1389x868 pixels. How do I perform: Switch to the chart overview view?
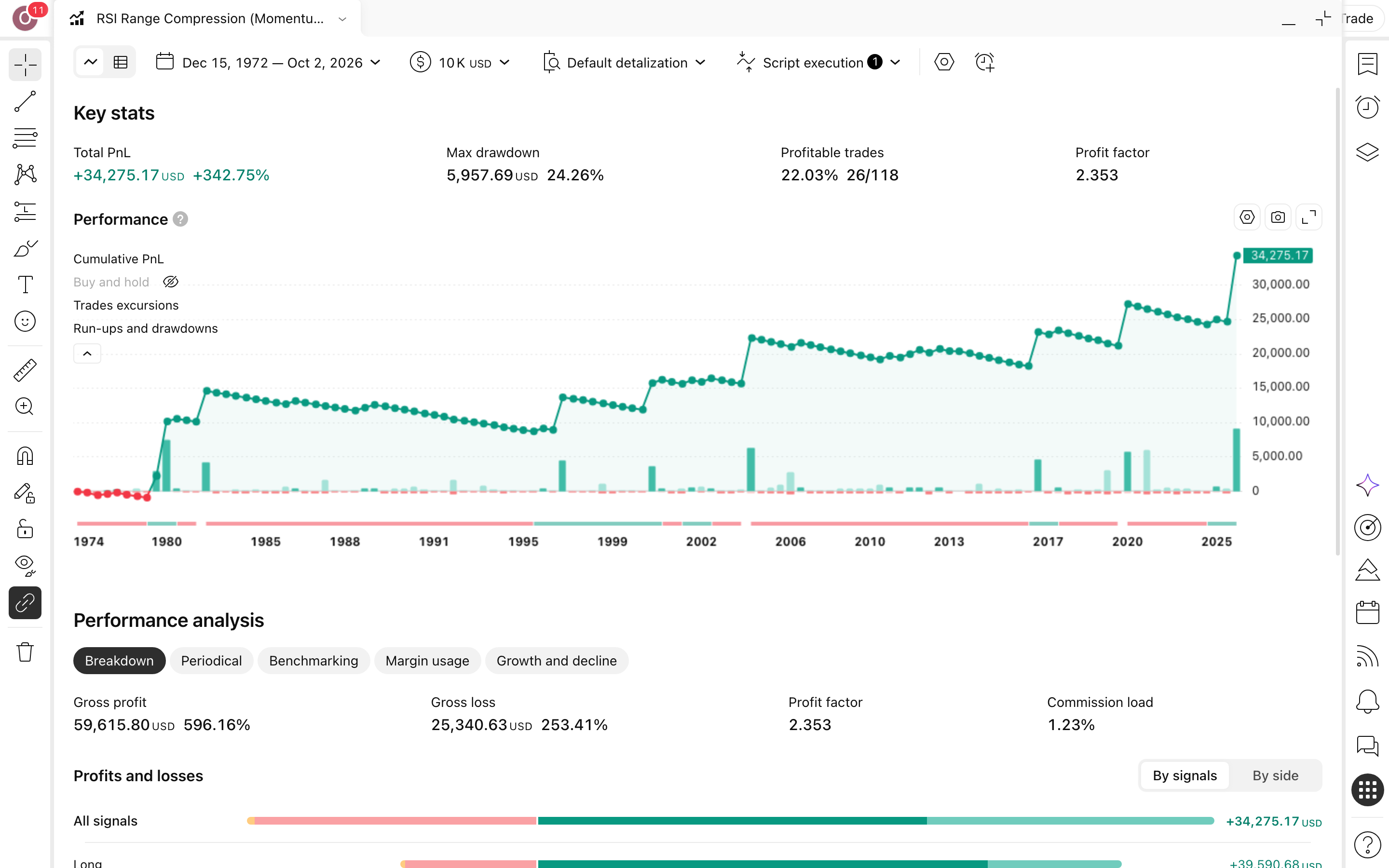(90, 62)
